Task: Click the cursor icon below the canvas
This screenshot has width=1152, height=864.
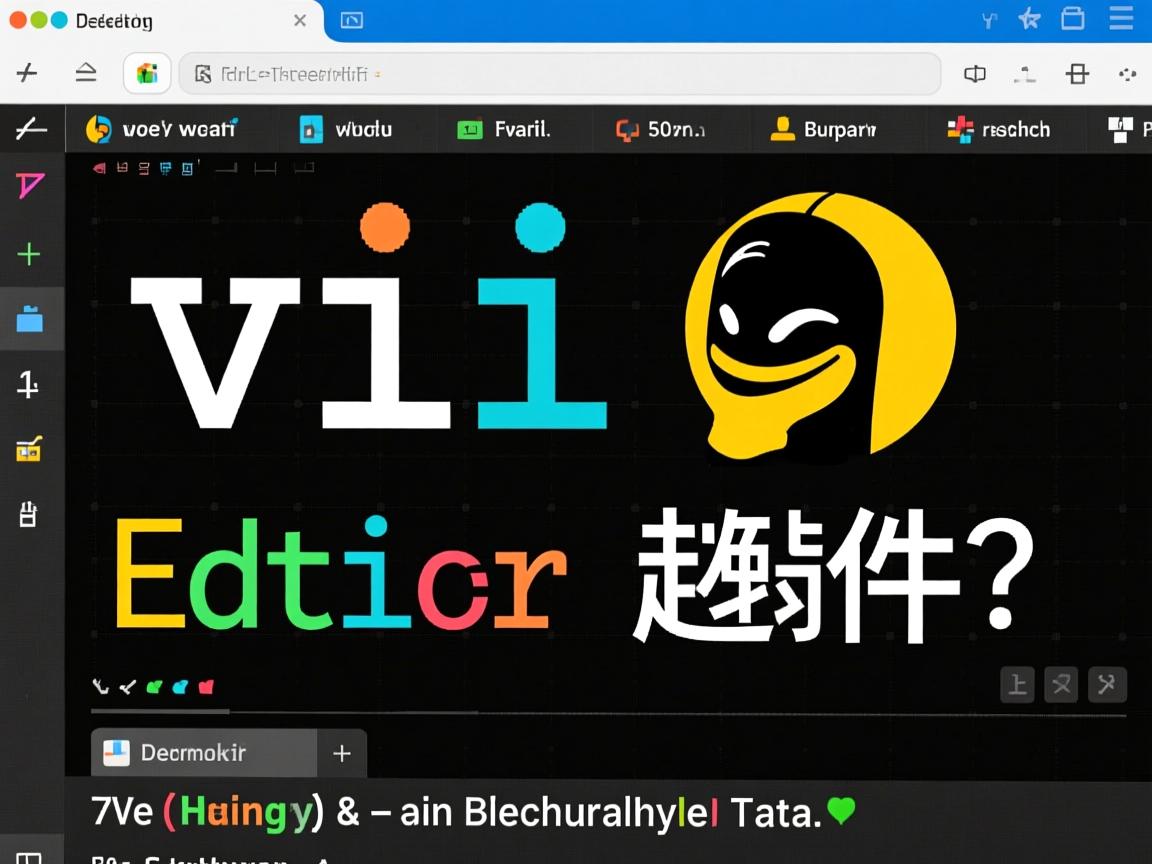Action: [x=99, y=686]
